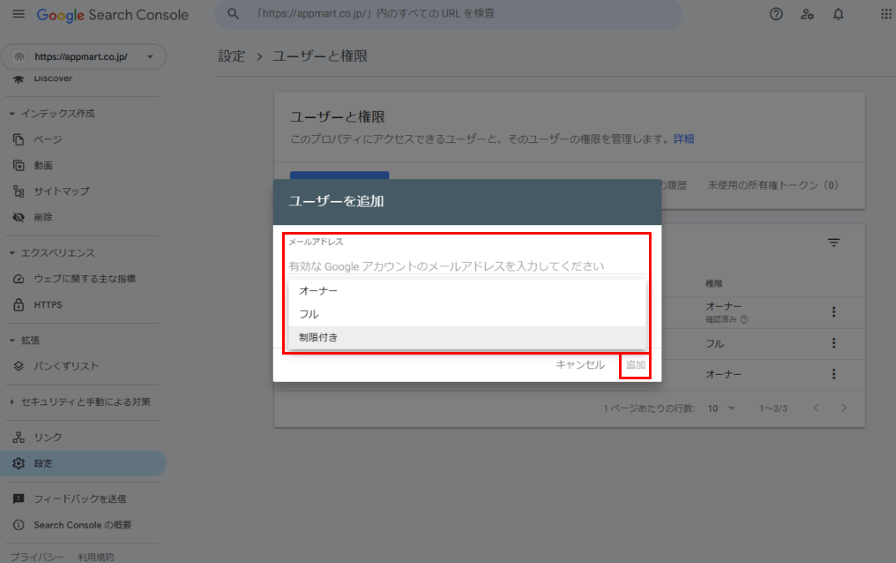Open more options for last オーナー row

pyautogui.click(x=834, y=374)
